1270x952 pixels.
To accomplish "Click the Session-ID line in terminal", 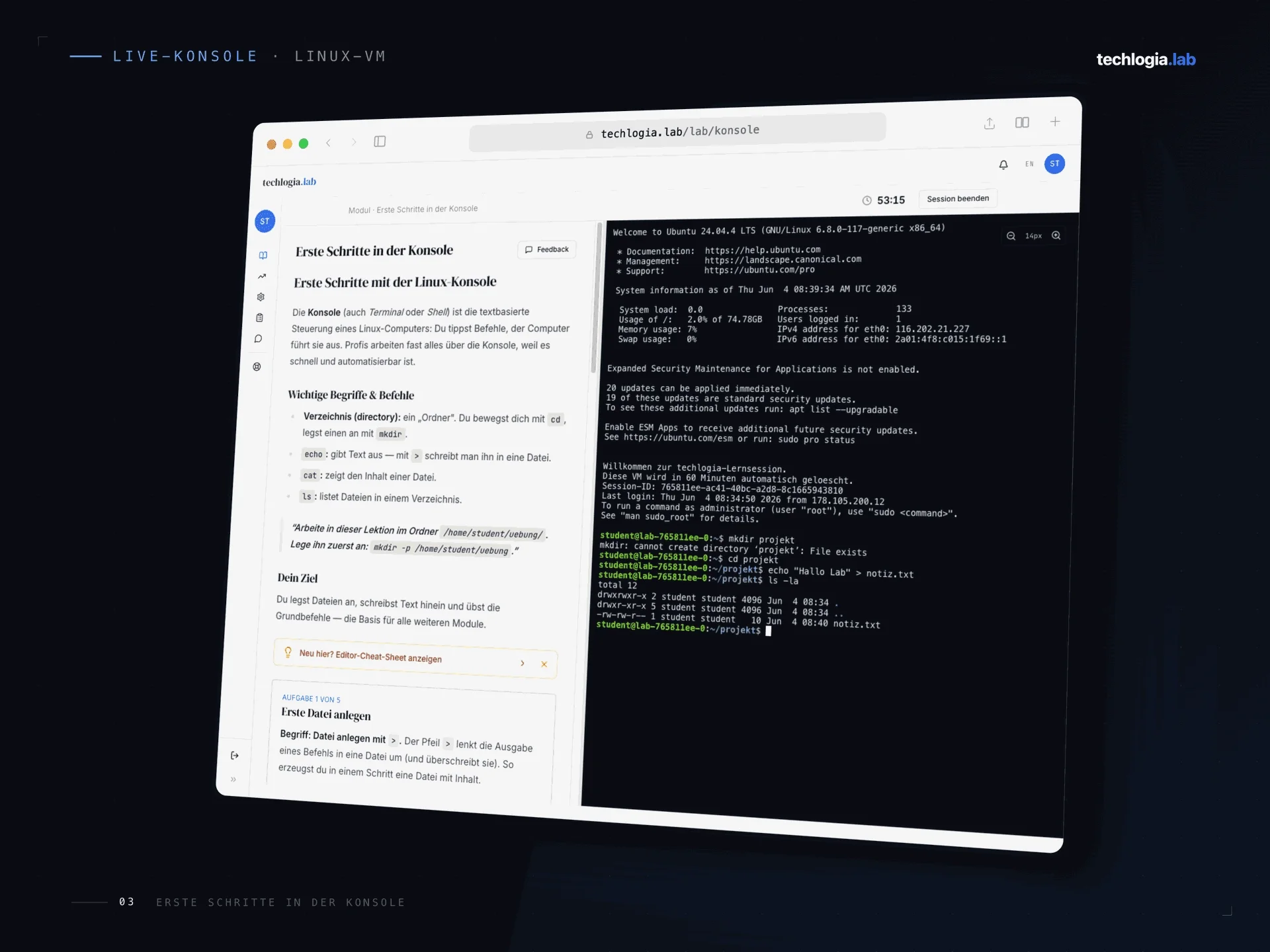I will (722, 489).
